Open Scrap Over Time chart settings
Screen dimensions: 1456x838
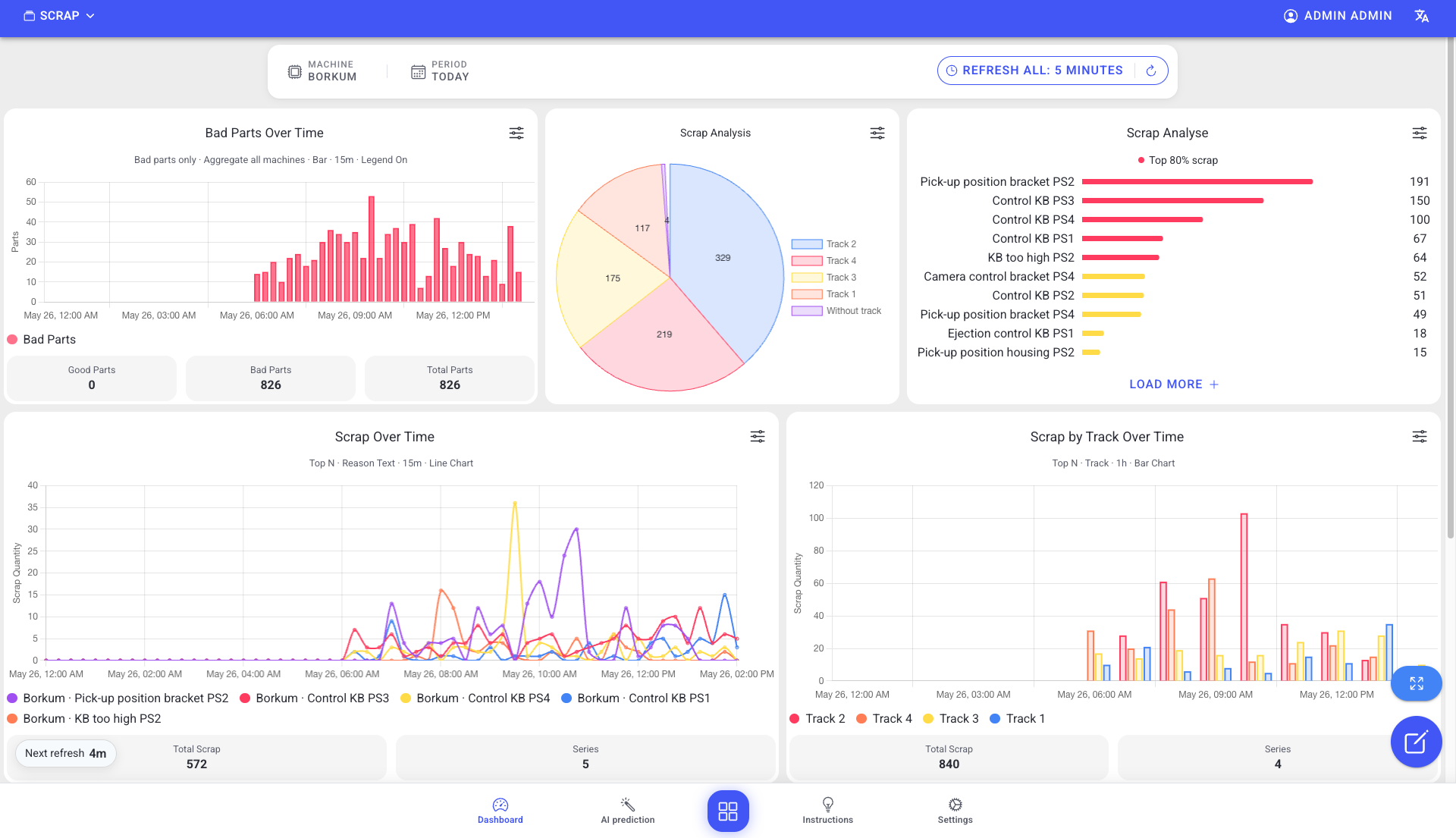point(758,436)
